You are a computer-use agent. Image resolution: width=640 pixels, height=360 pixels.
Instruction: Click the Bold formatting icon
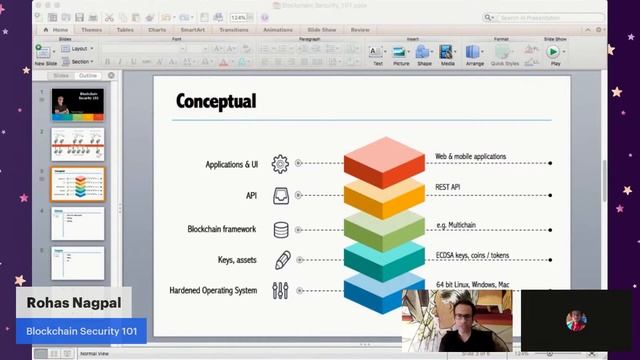tap(107, 62)
